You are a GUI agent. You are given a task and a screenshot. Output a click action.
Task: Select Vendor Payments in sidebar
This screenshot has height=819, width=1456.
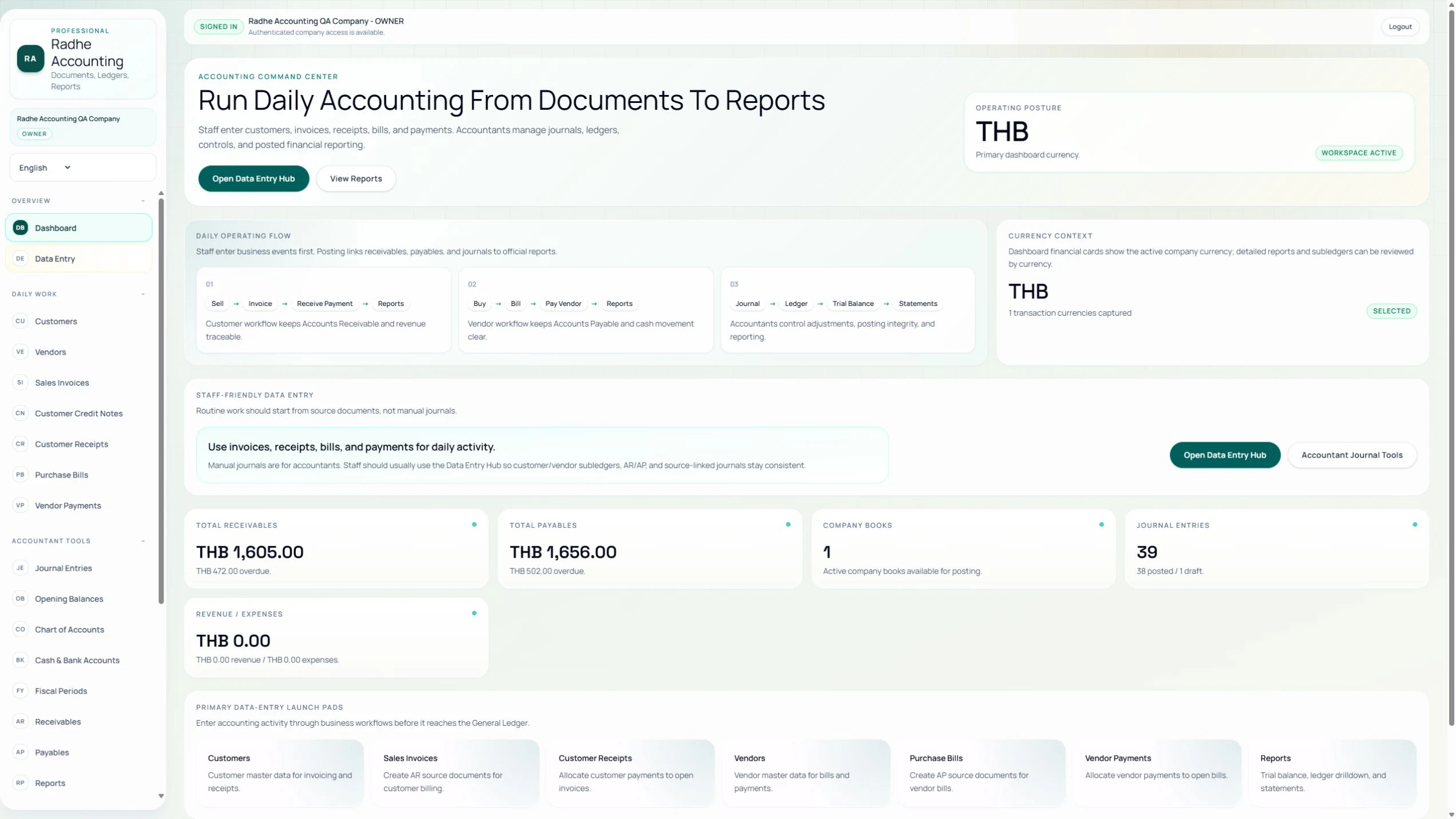coord(79,506)
